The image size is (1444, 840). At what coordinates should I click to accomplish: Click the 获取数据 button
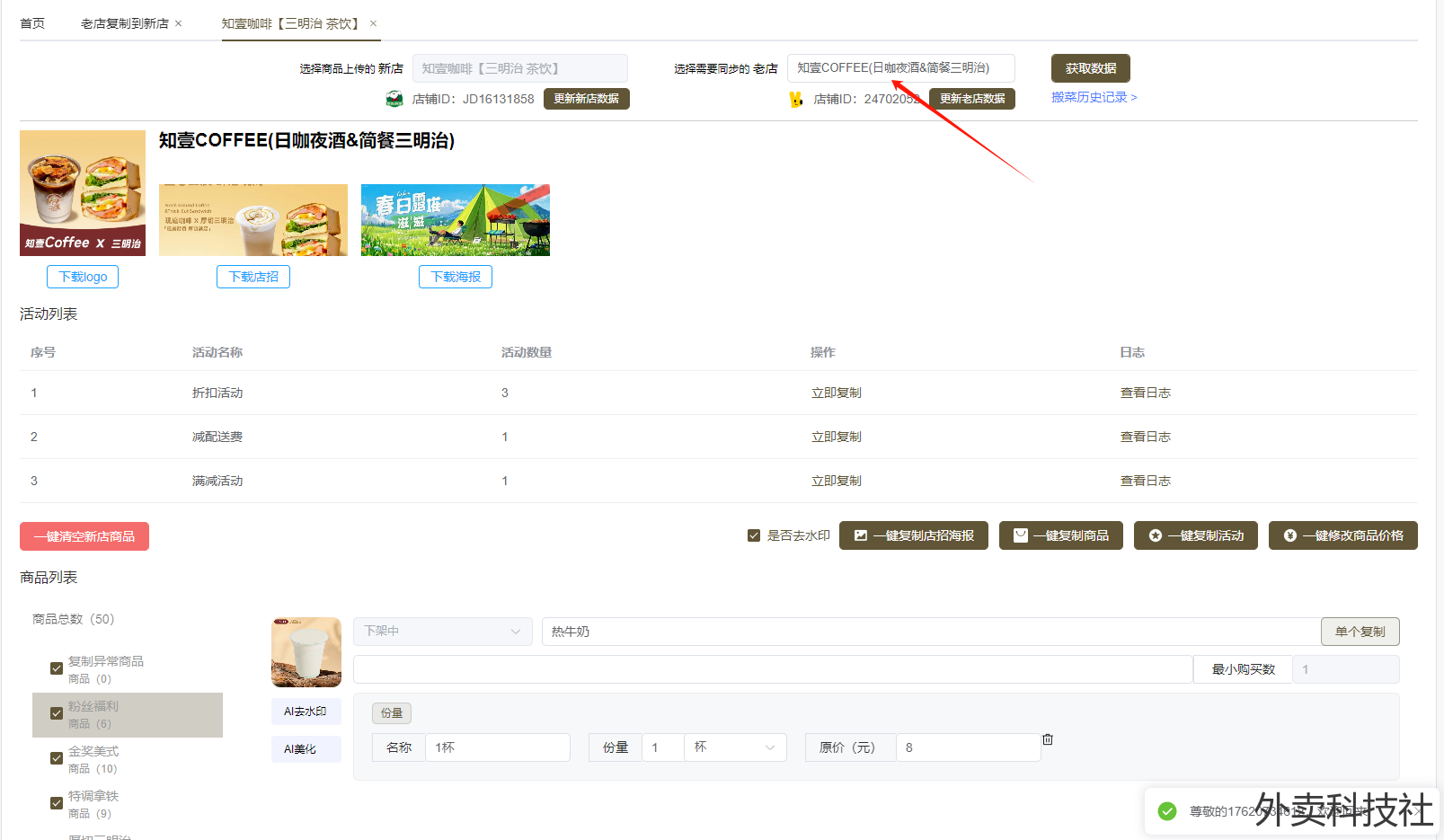pos(1091,68)
